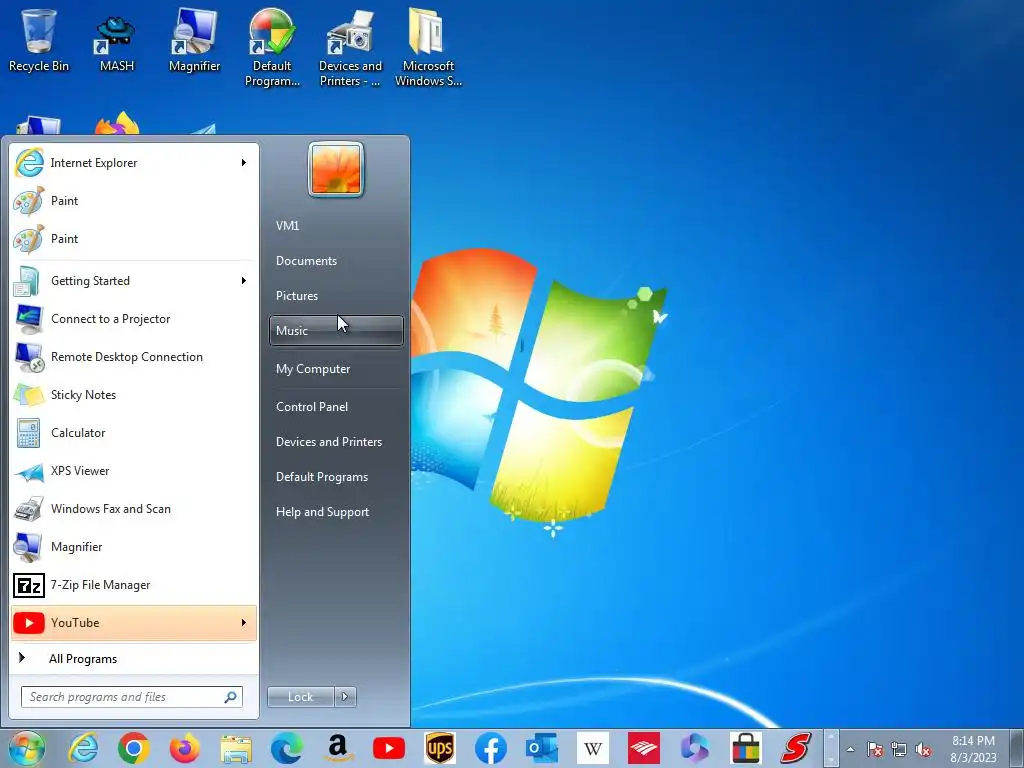Open Default Programs in Start menu
The width and height of the screenshot is (1024, 768).
click(x=336, y=477)
